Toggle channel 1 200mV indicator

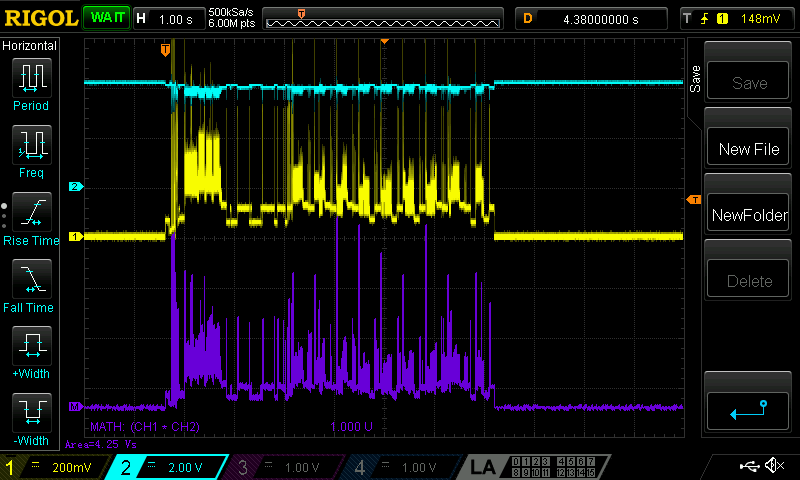(55, 467)
